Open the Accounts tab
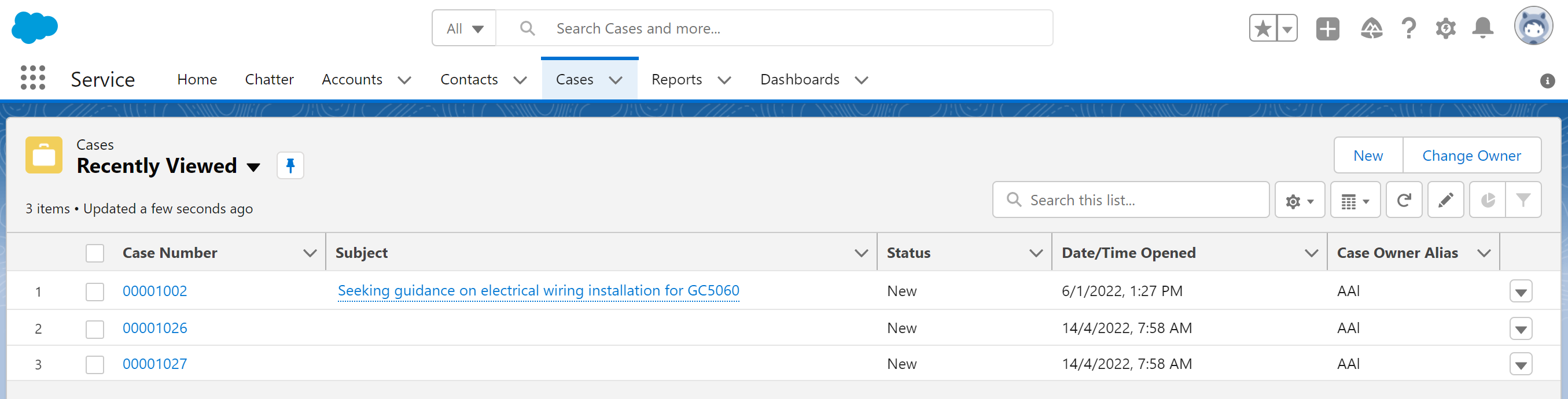The width and height of the screenshot is (1568, 399). coord(352,79)
